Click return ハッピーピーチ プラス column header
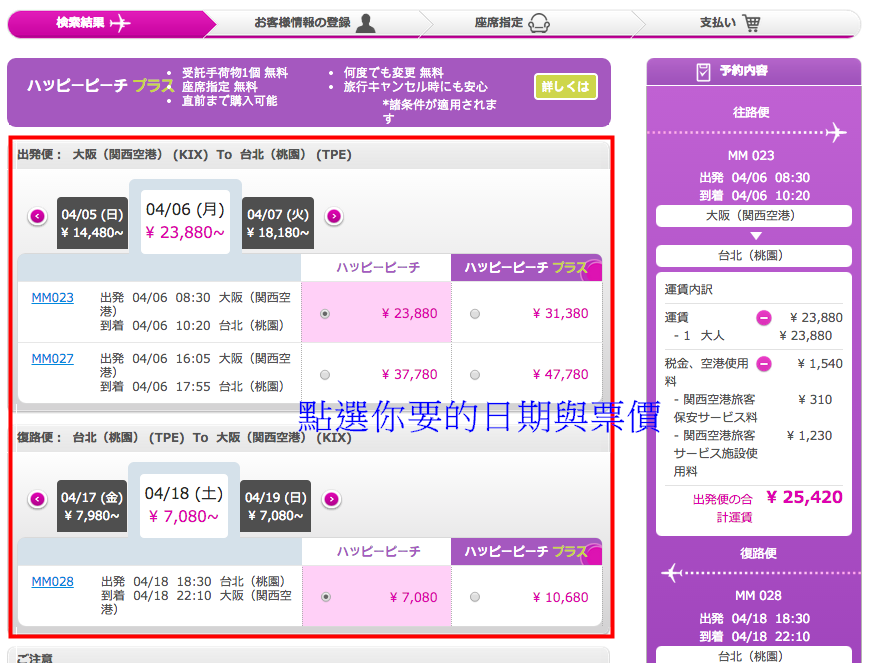Image resolution: width=881 pixels, height=663 pixels. click(x=527, y=552)
